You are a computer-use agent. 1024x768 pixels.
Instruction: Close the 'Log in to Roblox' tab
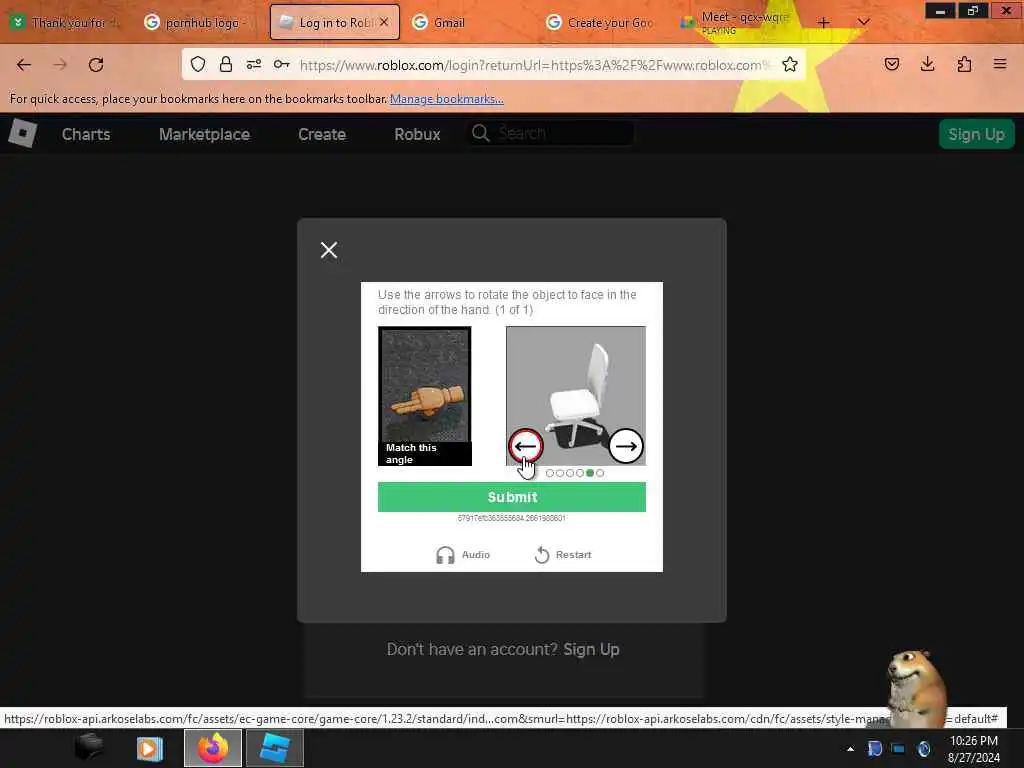(x=384, y=22)
